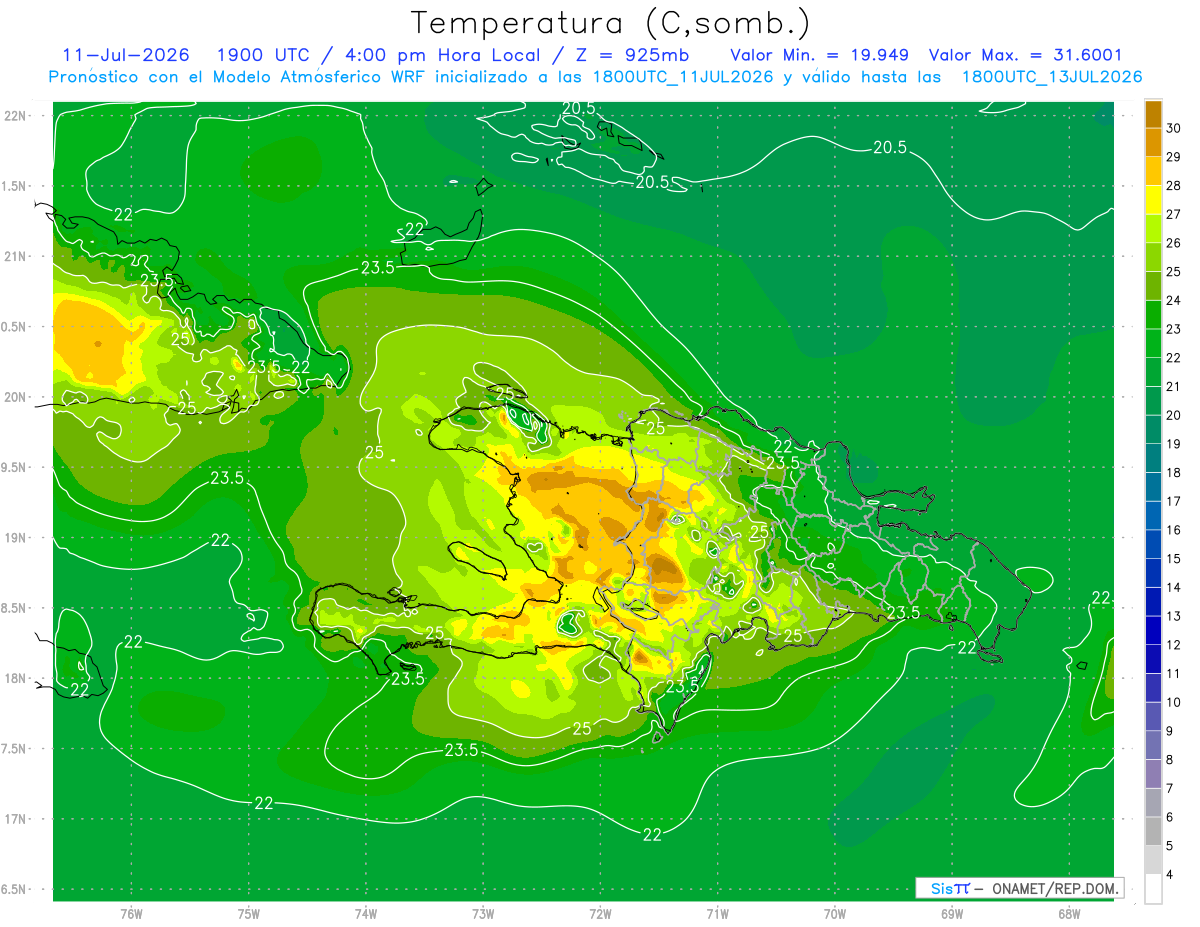
Task: Select the date '11-Jul-2026' in the header
Action: coord(126,54)
